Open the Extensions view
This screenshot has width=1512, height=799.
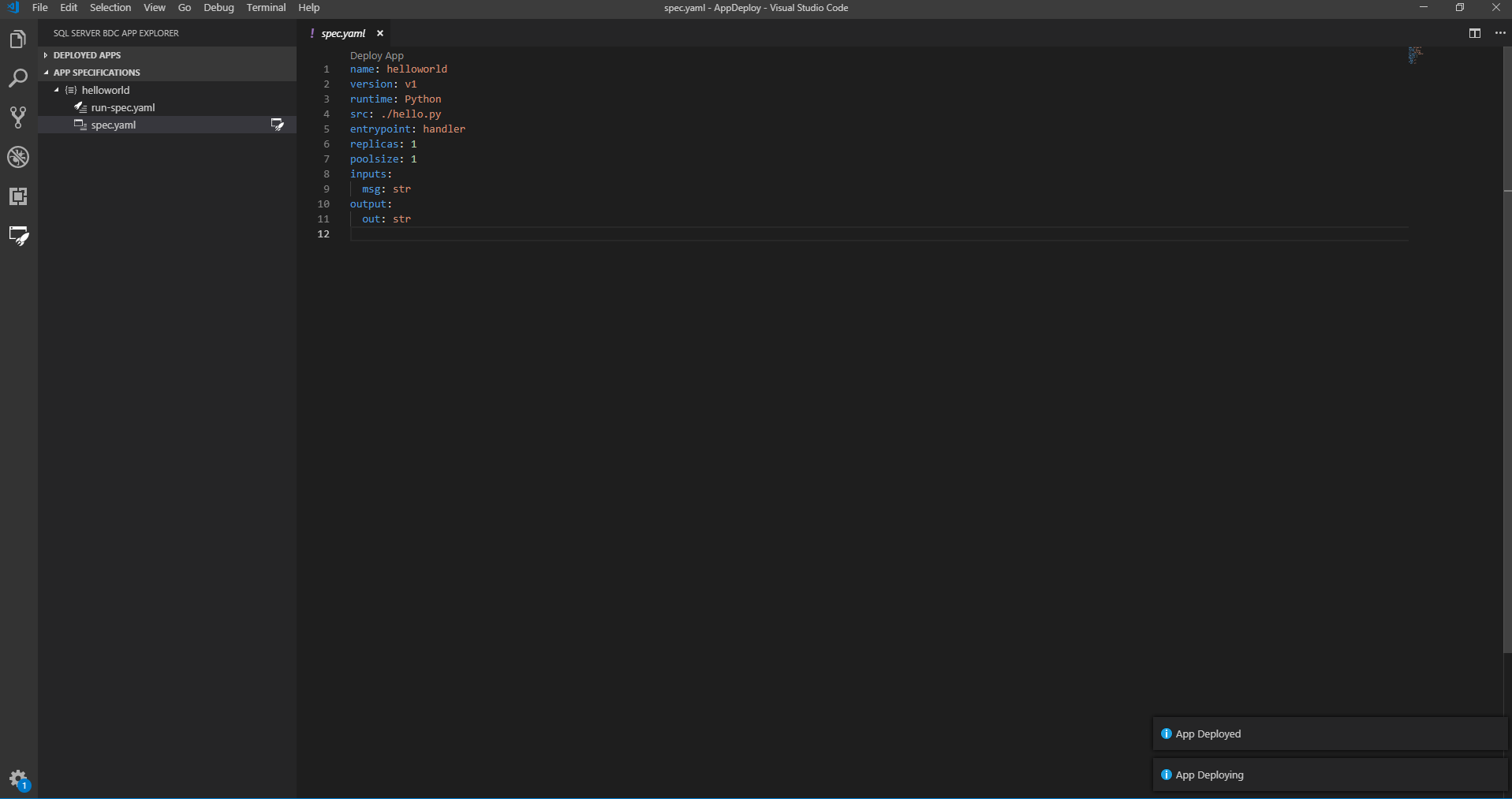(x=17, y=196)
